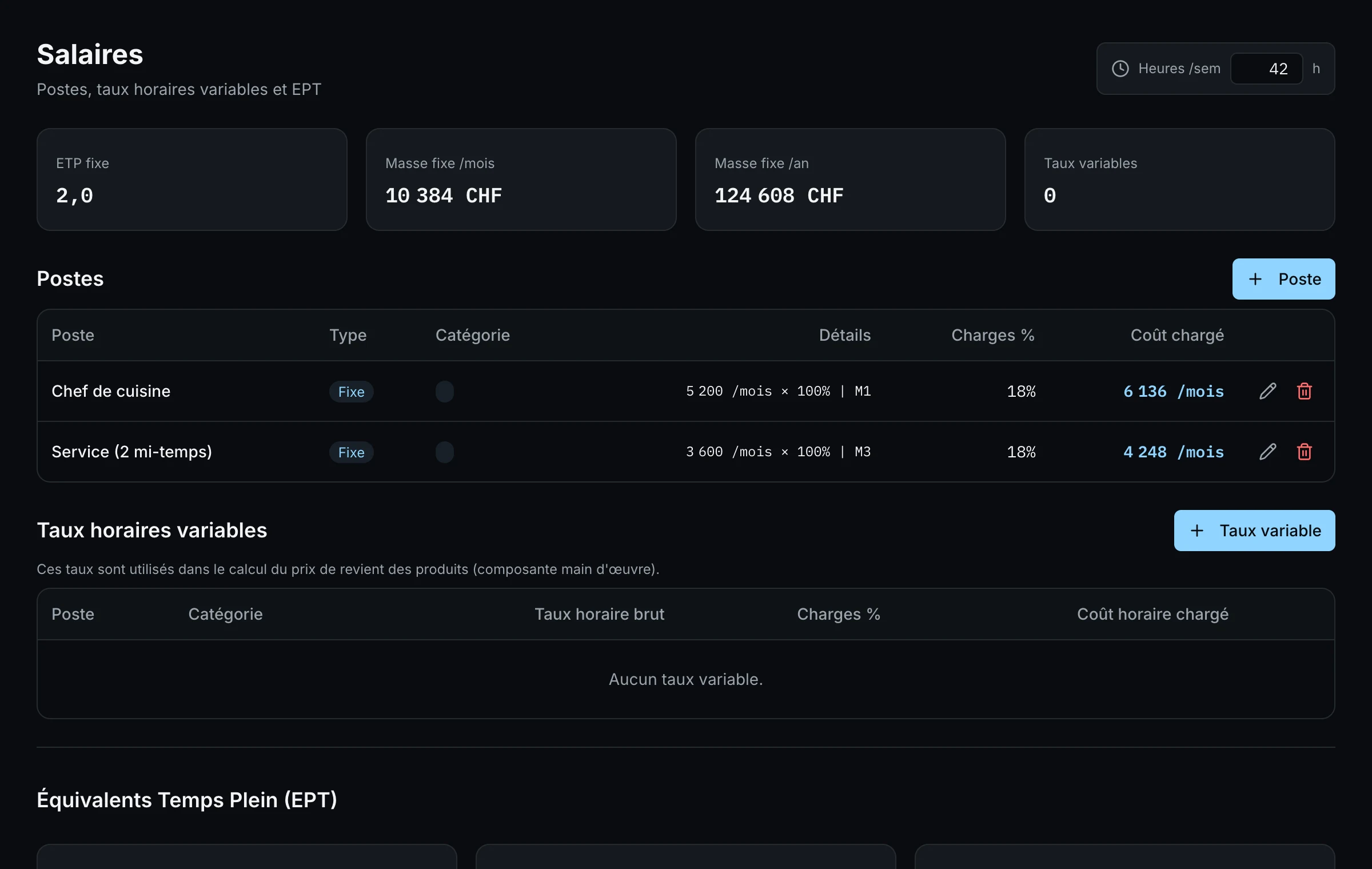This screenshot has height=869, width=1372.
Task: Click the plus icon on Poste button
Action: click(1255, 279)
